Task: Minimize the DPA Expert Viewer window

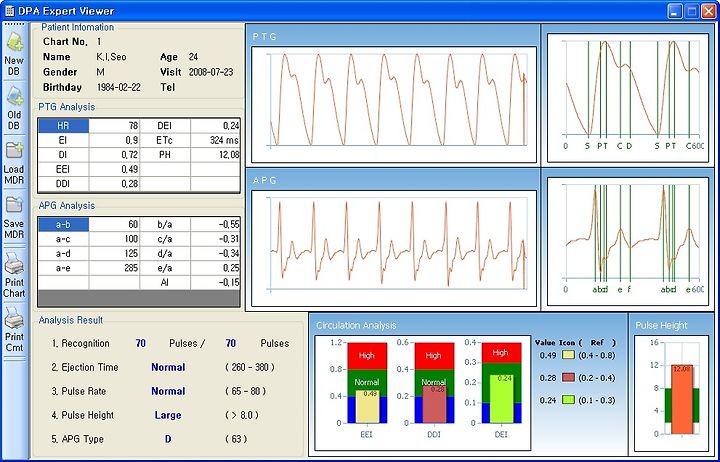Action: click(x=675, y=11)
